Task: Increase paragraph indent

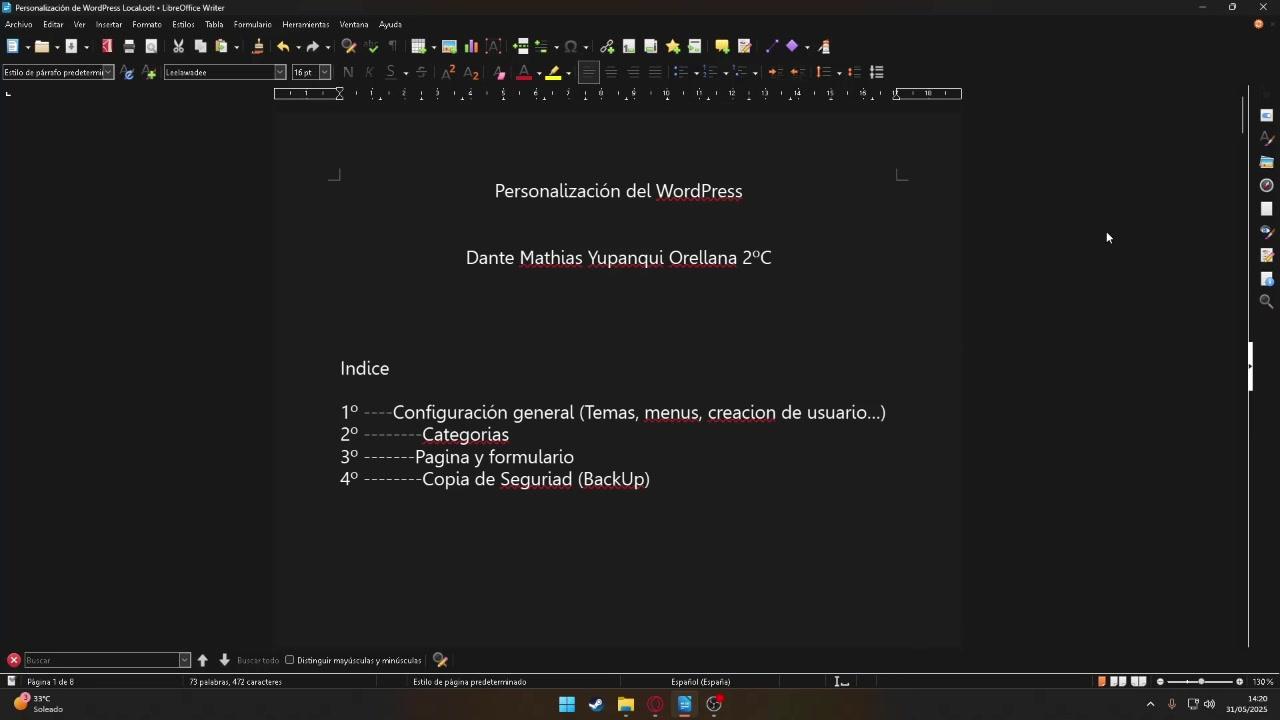Action: tap(775, 72)
